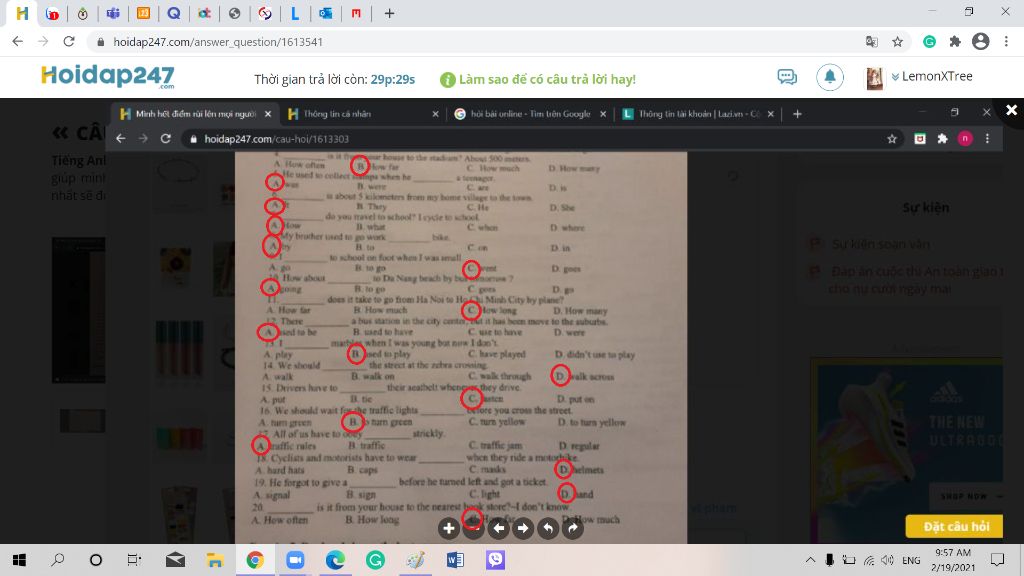Open Wi-Fi network settings in tray
The width and height of the screenshot is (1024, 576).
coord(869,560)
